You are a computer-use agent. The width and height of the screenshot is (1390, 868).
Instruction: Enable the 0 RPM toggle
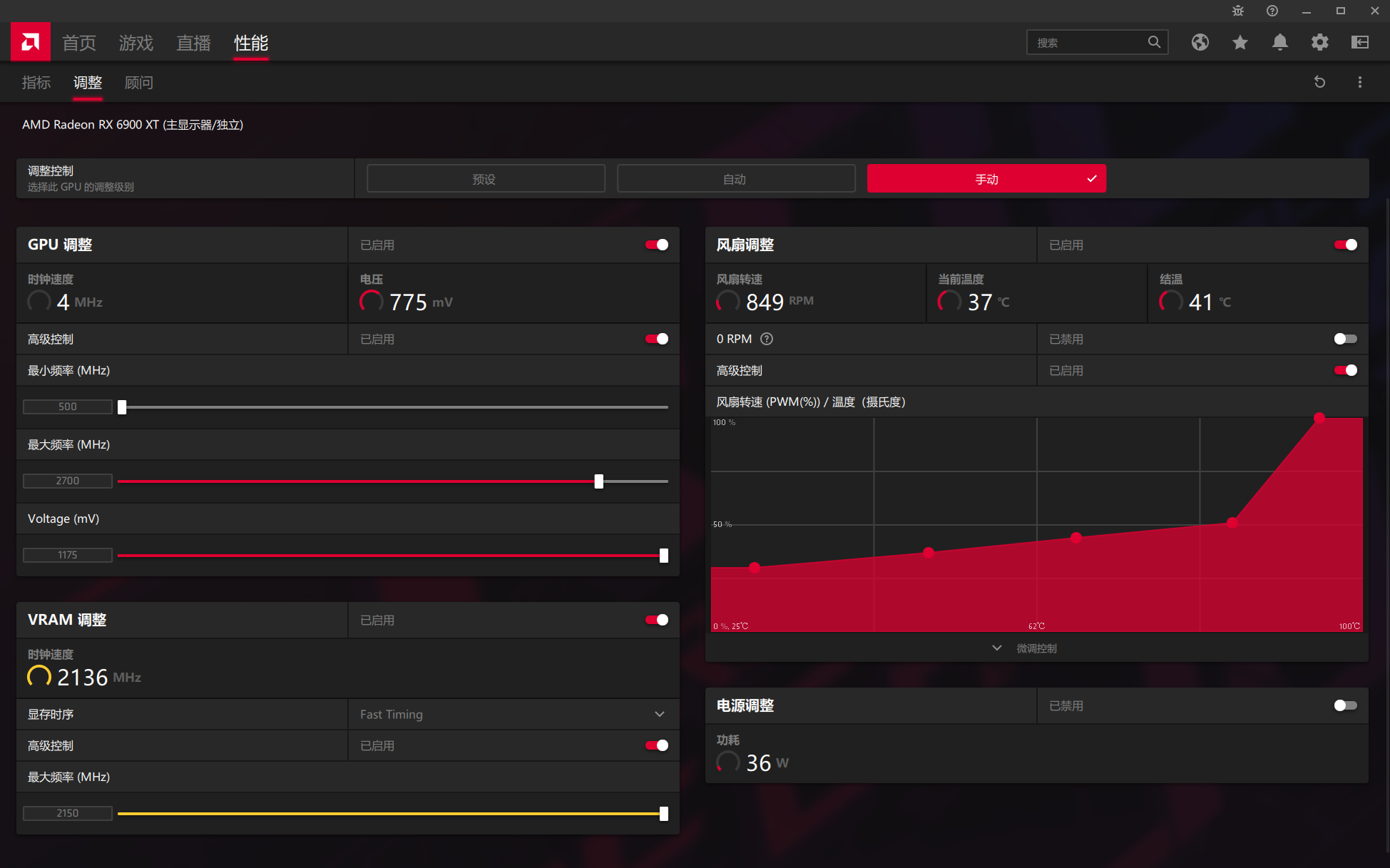[x=1345, y=339]
